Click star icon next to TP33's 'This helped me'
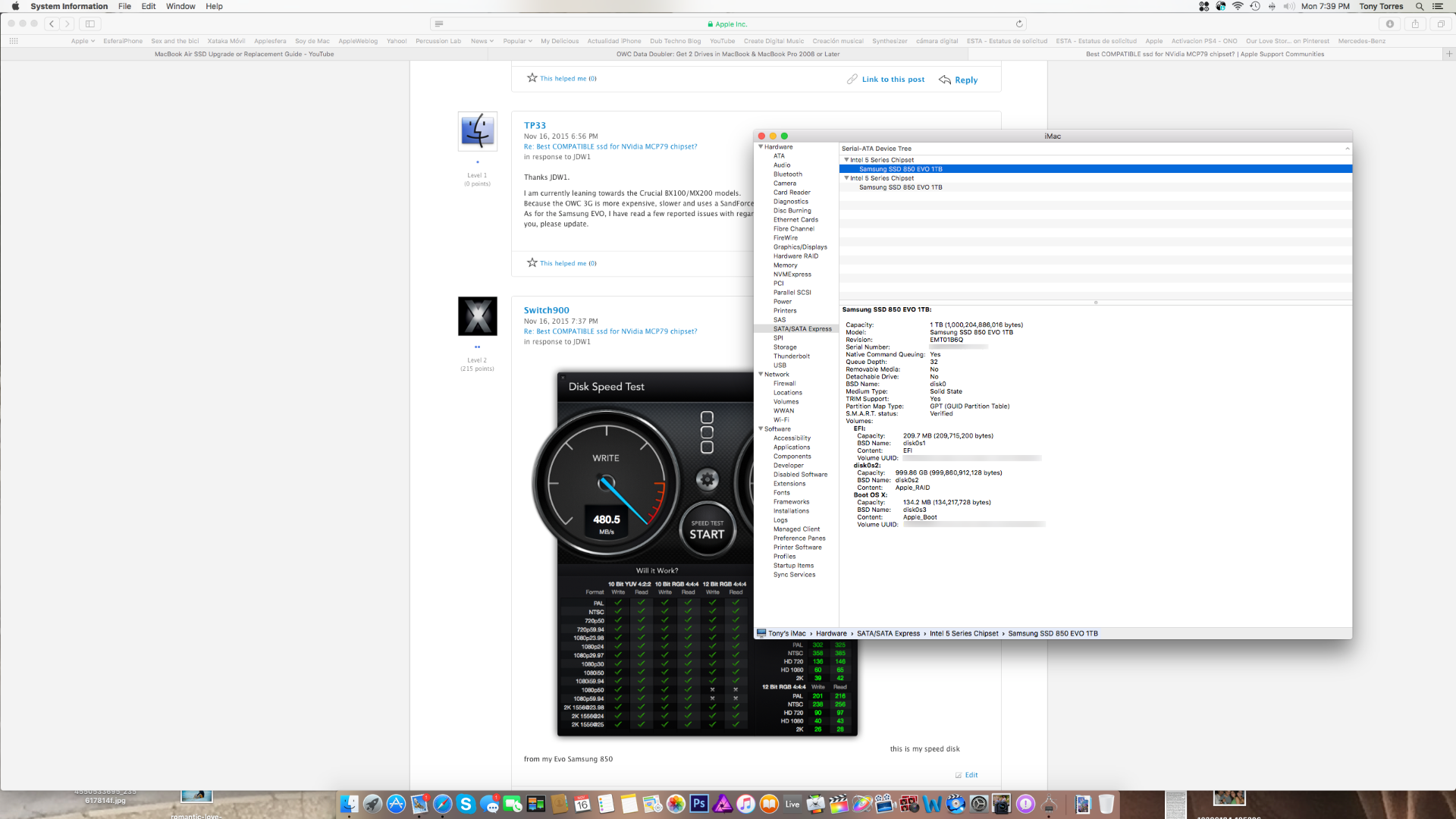 (x=532, y=263)
